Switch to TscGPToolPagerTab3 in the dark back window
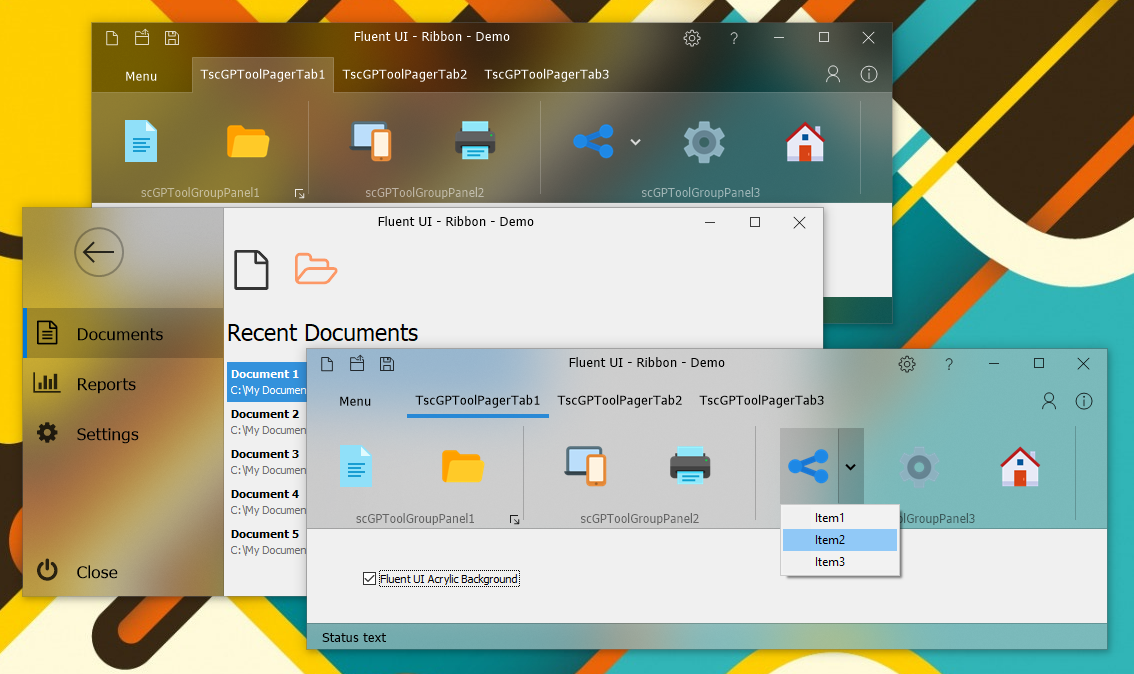The height and width of the screenshot is (674, 1134). [547, 74]
